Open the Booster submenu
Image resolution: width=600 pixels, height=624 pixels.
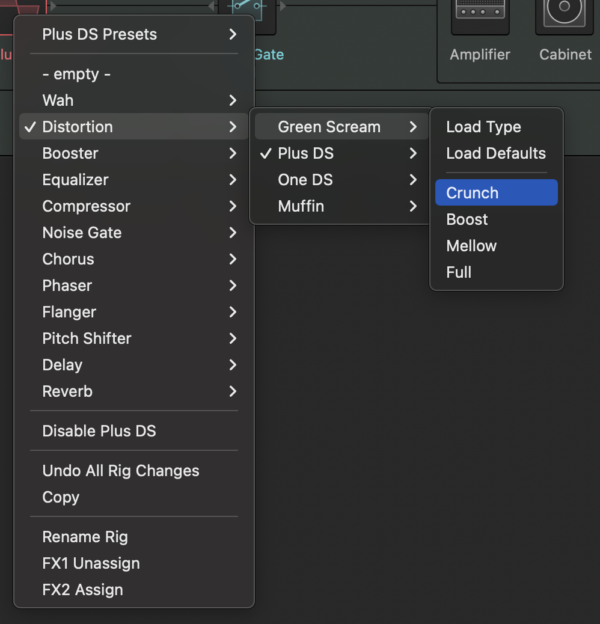[x=134, y=153]
